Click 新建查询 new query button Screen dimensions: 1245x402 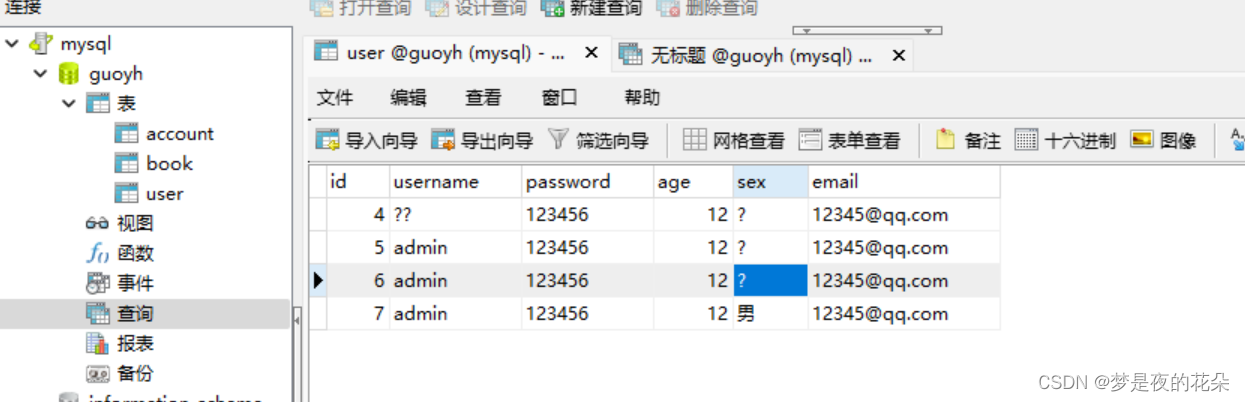[x=591, y=8]
